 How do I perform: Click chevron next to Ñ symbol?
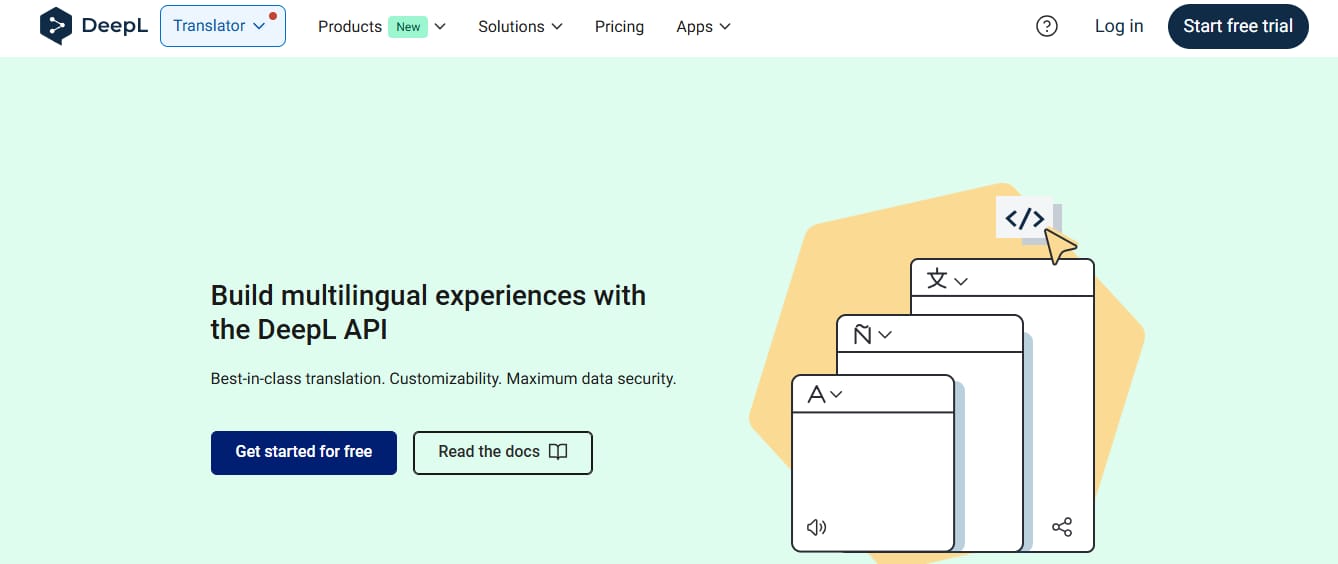point(884,335)
